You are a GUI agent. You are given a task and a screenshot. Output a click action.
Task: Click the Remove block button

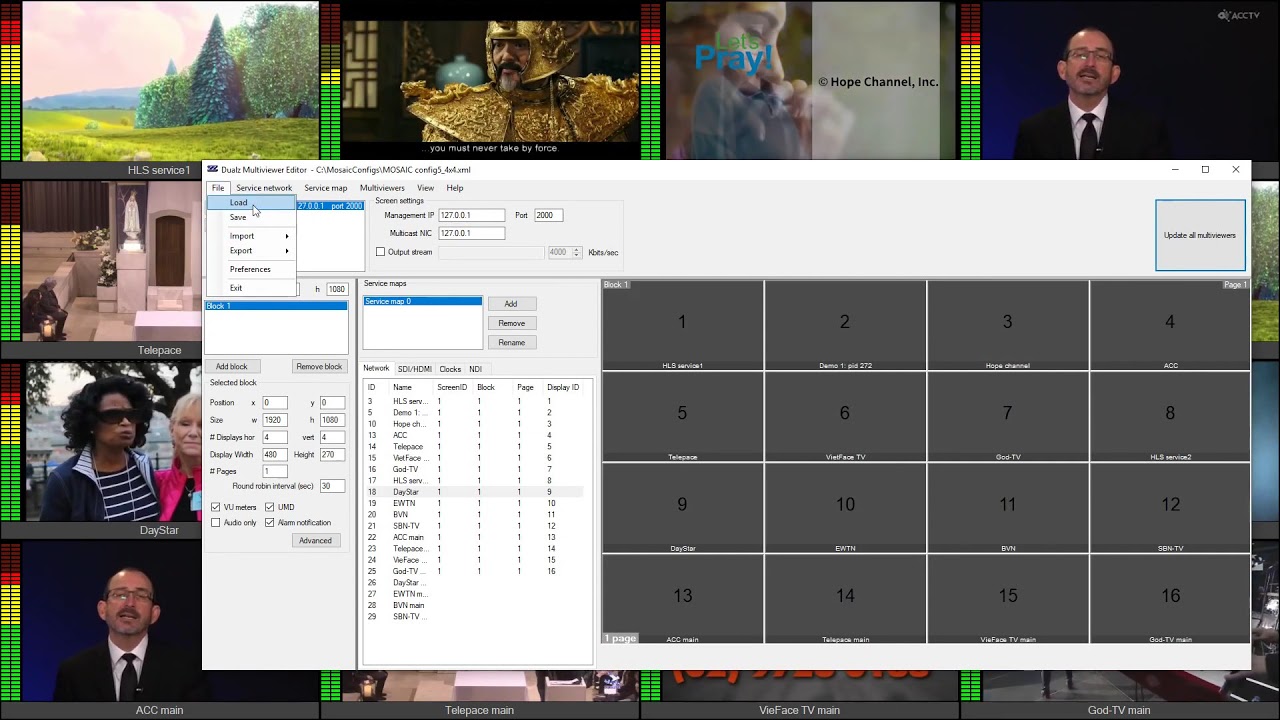pyautogui.click(x=319, y=367)
